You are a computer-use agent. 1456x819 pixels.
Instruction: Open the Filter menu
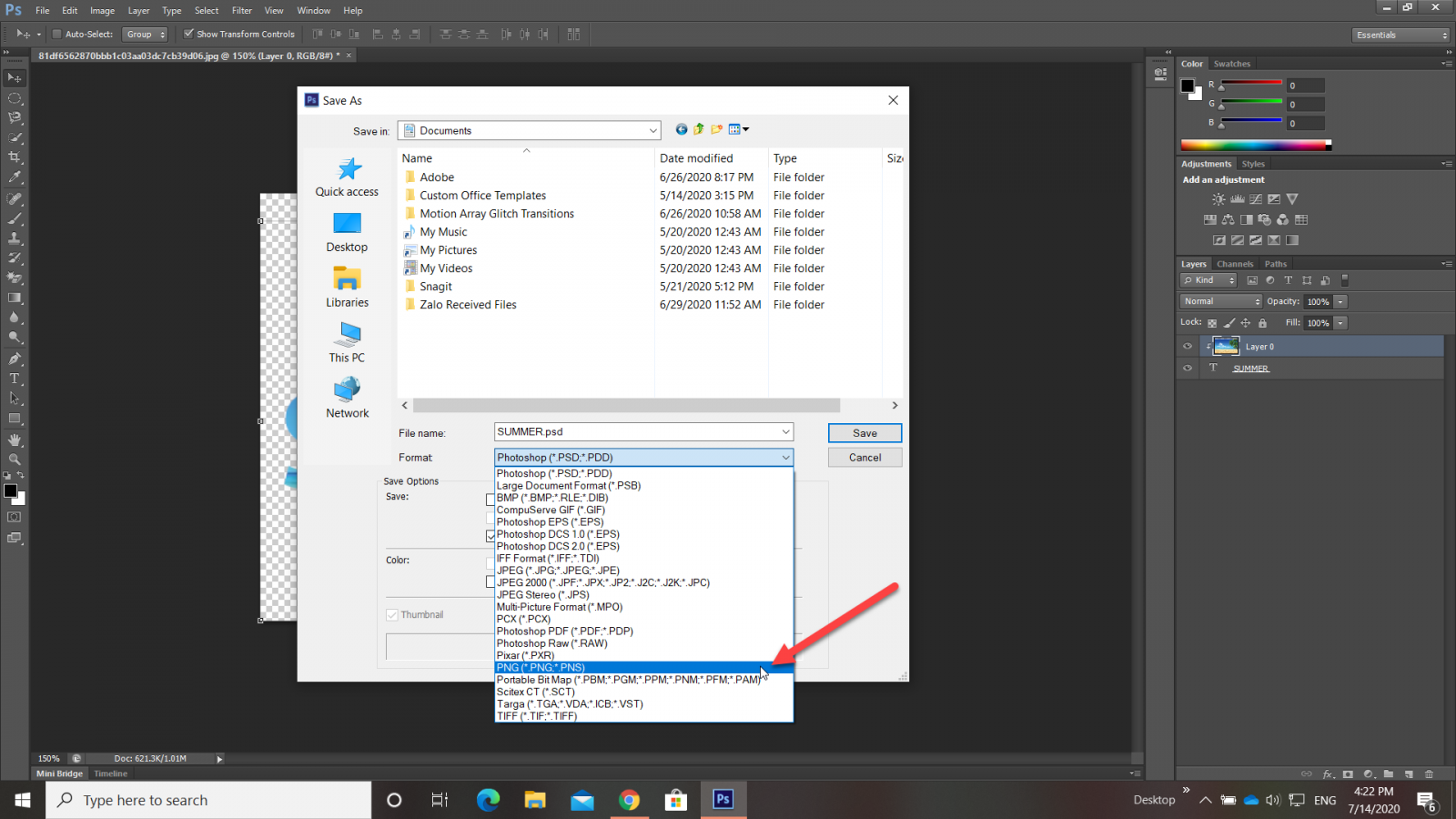[x=241, y=11]
